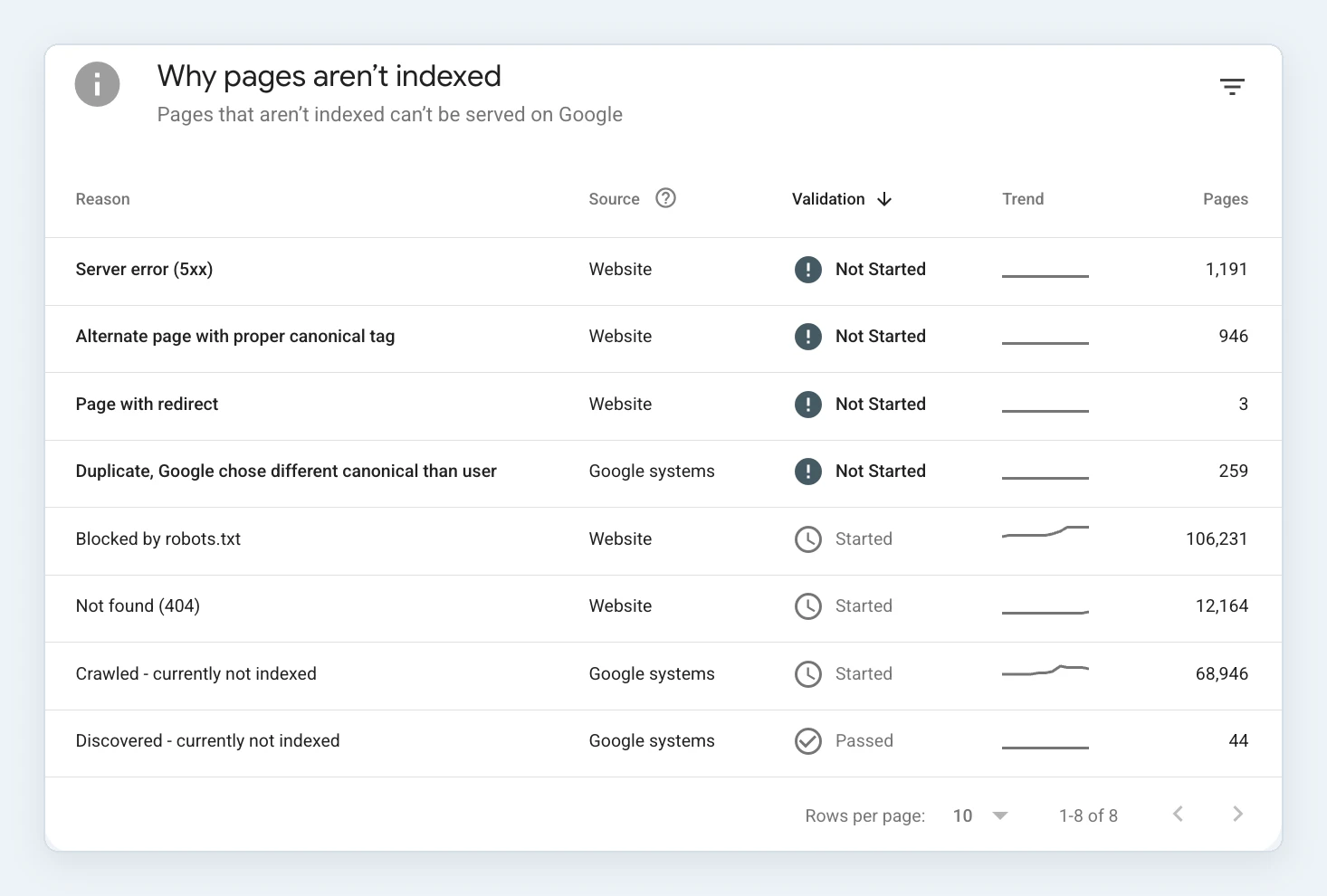The height and width of the screenshot is (896, 1327).
Task: Open Discovered - currently not indexed
Action: point(208,741)
